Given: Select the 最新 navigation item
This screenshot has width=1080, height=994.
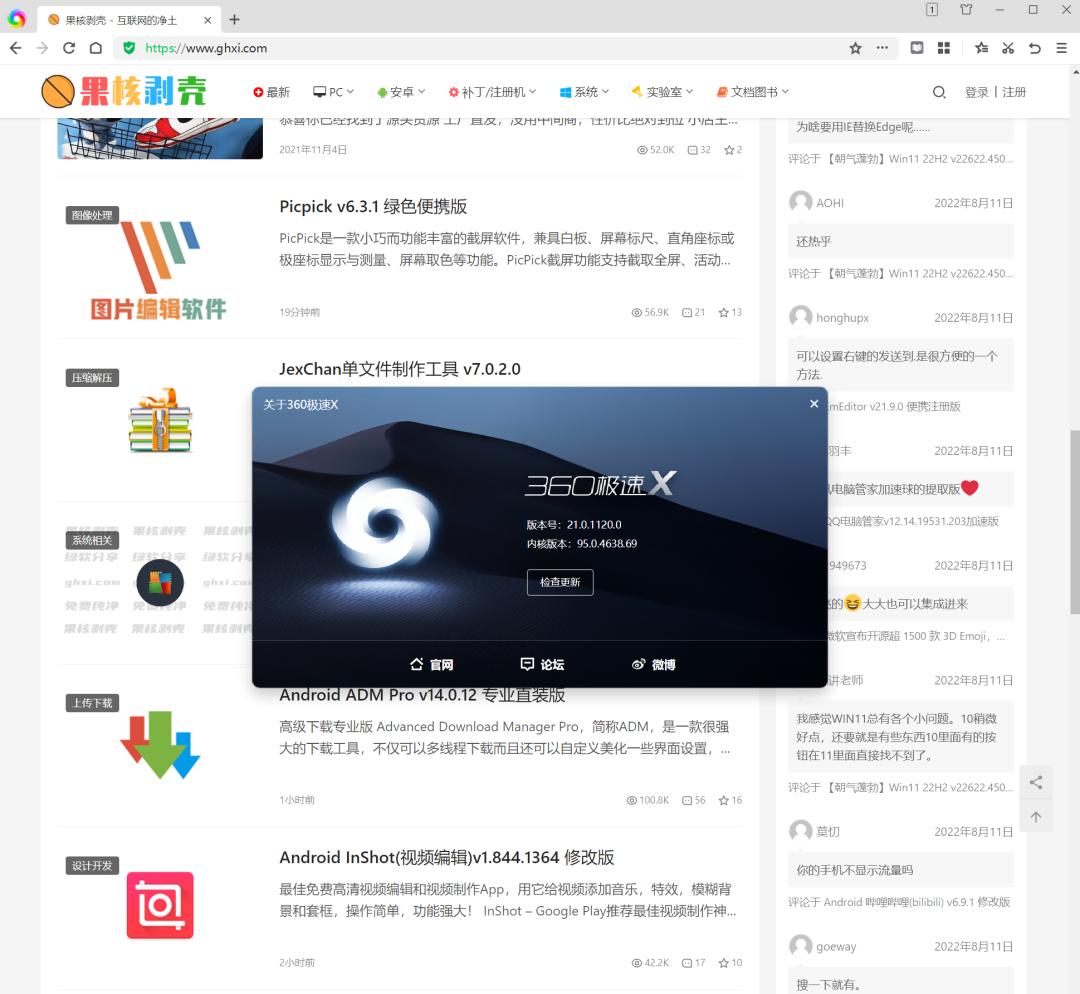Looking at the screenshot, I should click(x=271, y=91).
